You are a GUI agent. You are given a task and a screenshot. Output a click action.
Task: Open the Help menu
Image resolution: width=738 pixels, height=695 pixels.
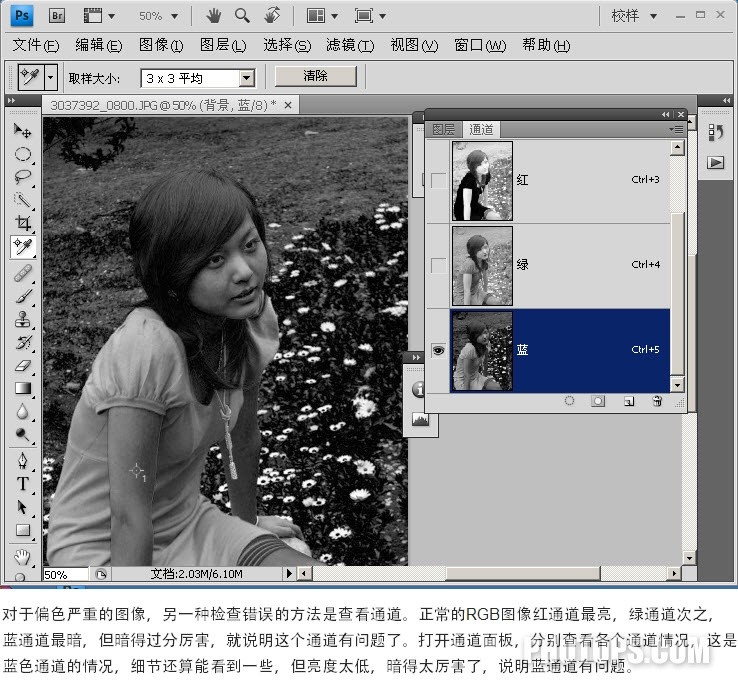pyautogui.click(x=546, y=45)
